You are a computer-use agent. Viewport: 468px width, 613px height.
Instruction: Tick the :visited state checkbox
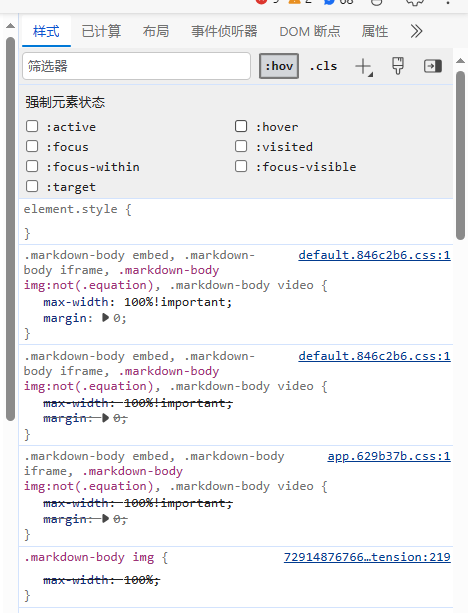(x=241, y=146)
